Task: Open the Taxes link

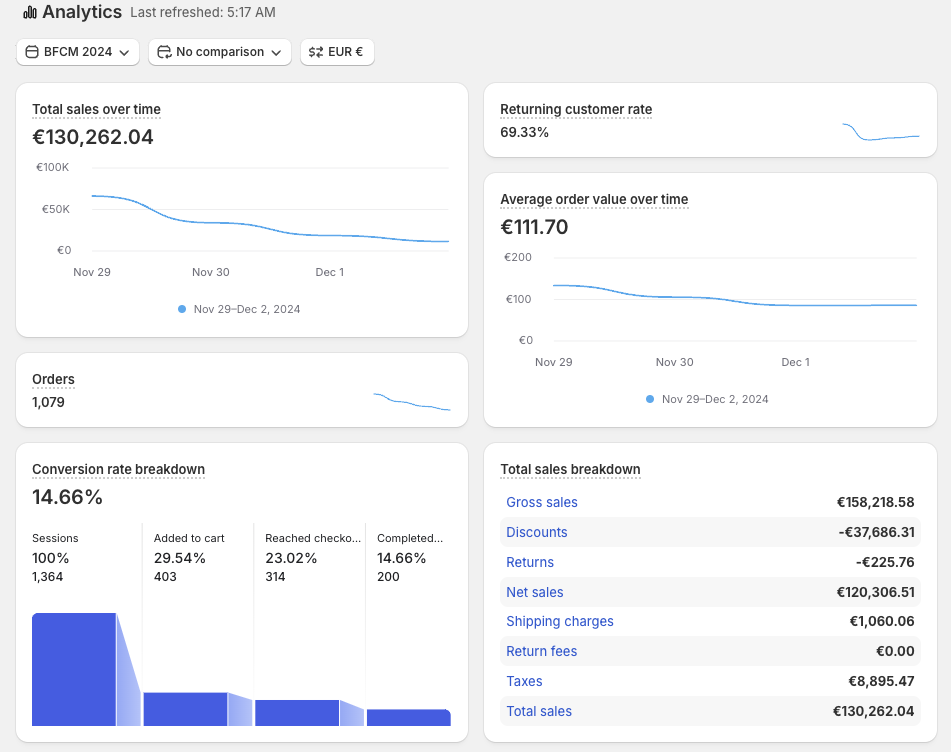Action: point(524,681)
